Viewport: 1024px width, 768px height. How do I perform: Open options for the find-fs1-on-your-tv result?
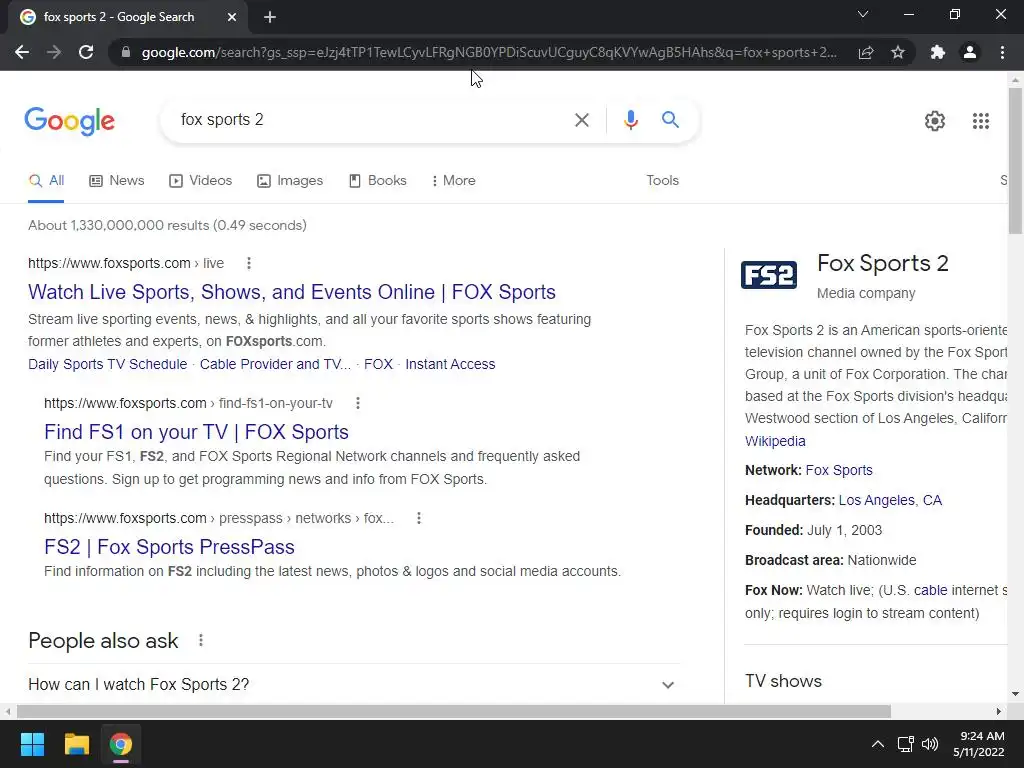(x=358, y=404)
